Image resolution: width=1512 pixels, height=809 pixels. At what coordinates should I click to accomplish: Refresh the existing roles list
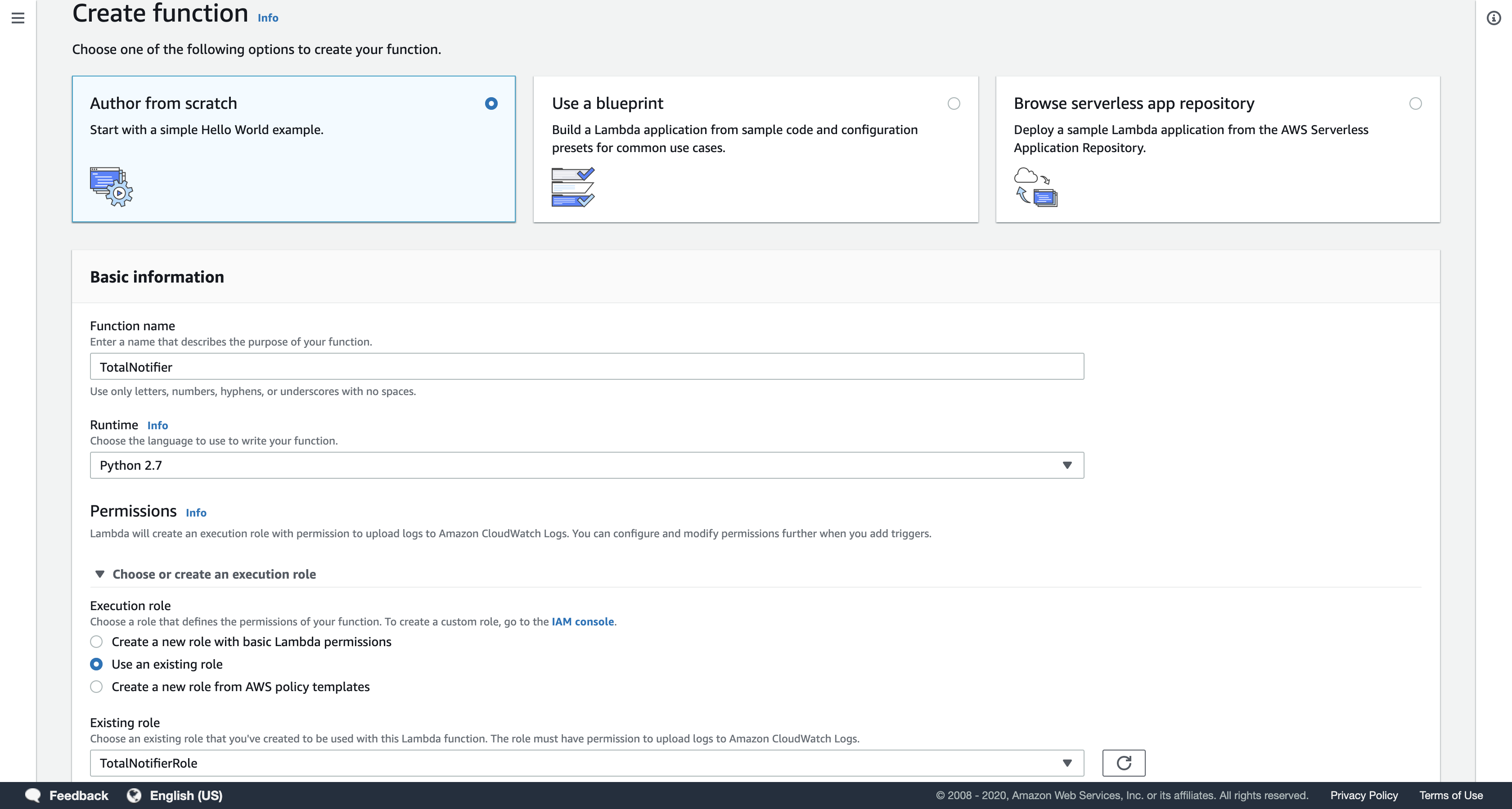pyautogui.click(x=1124, y=763)
